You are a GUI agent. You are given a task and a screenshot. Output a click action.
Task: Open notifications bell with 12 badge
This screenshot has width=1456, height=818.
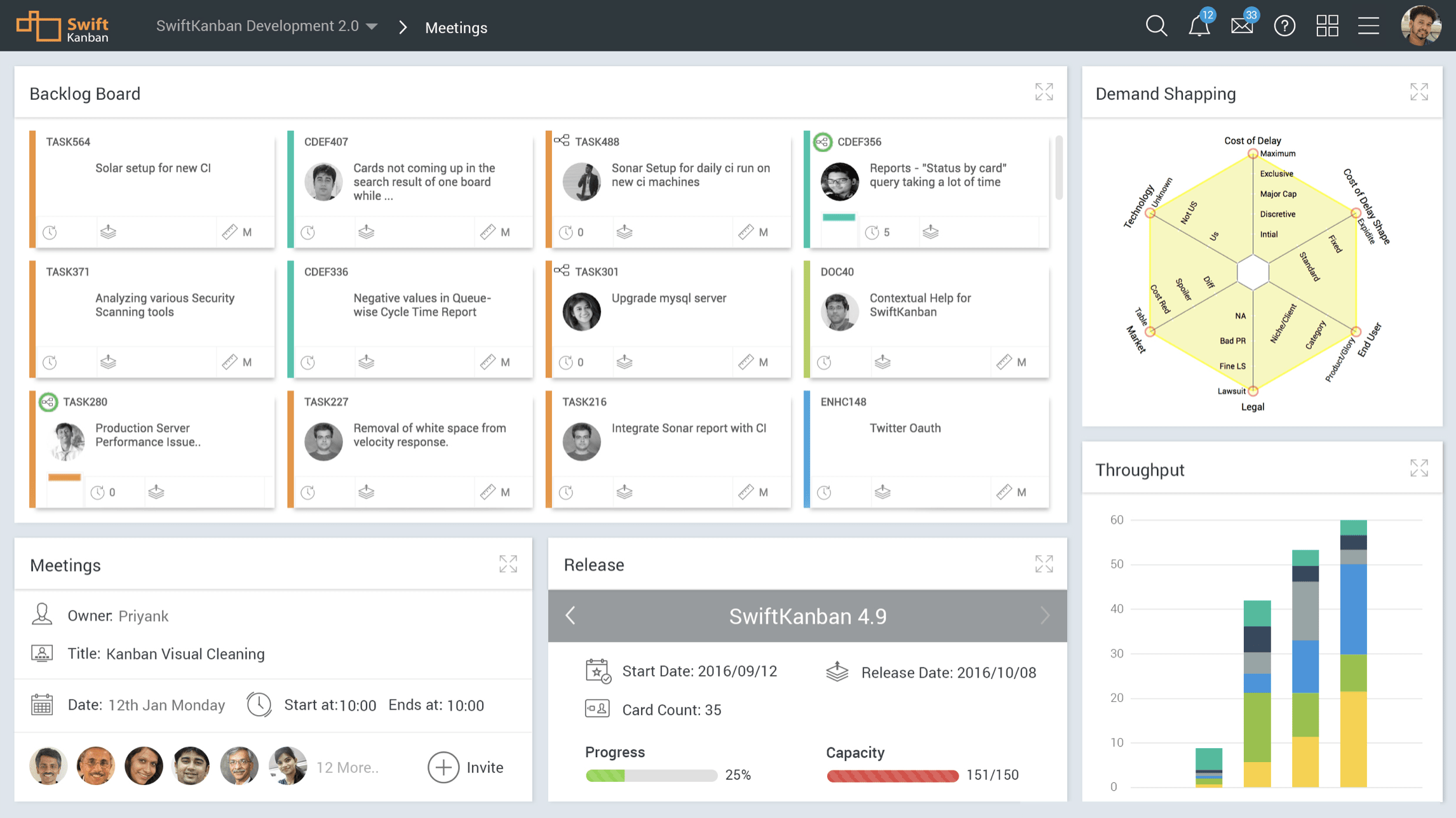[x=1199, y=26]
